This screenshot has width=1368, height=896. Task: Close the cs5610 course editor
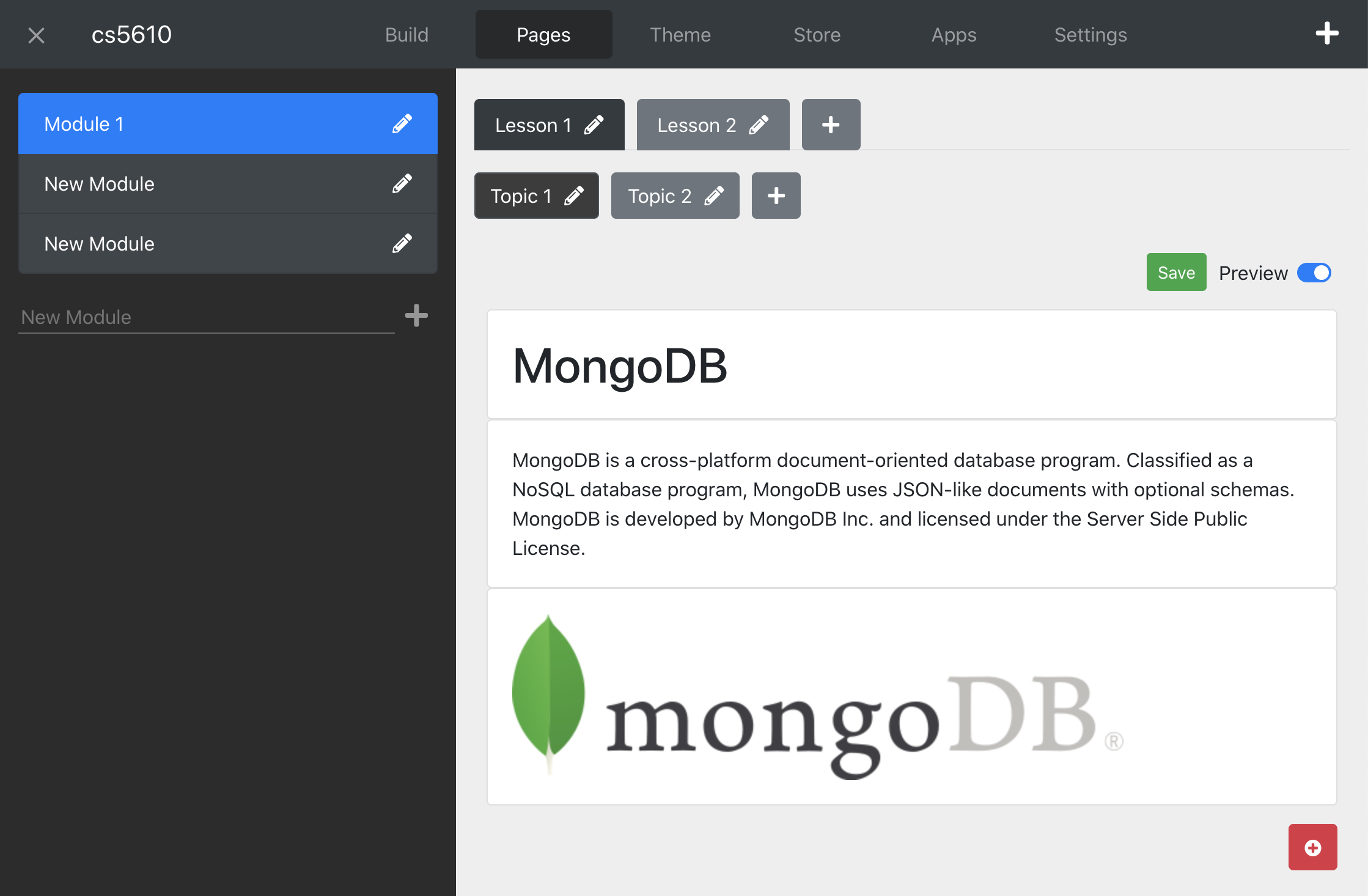click(37, 35)
